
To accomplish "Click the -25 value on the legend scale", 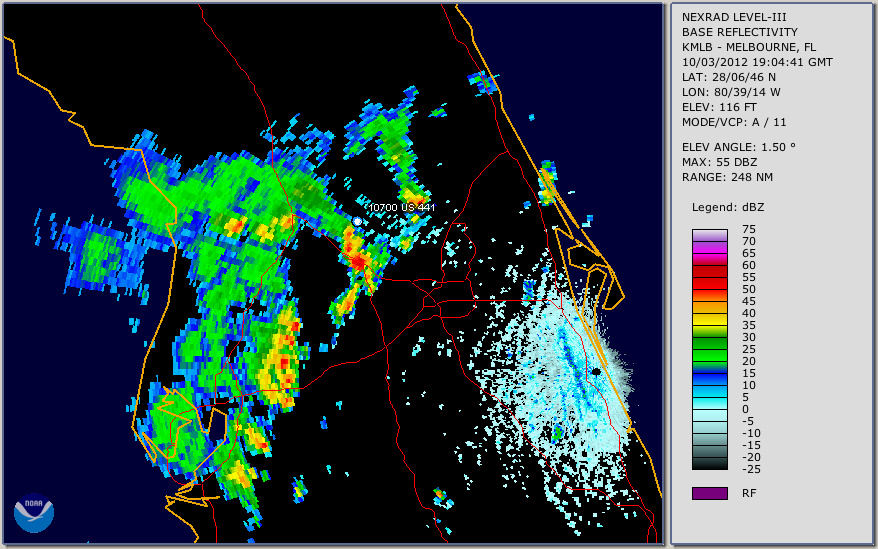I will [749, 469].
